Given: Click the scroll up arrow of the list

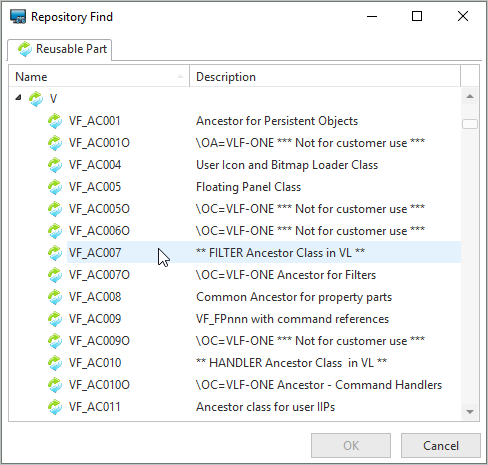Looking at the screenshot, I should (470, 96).
